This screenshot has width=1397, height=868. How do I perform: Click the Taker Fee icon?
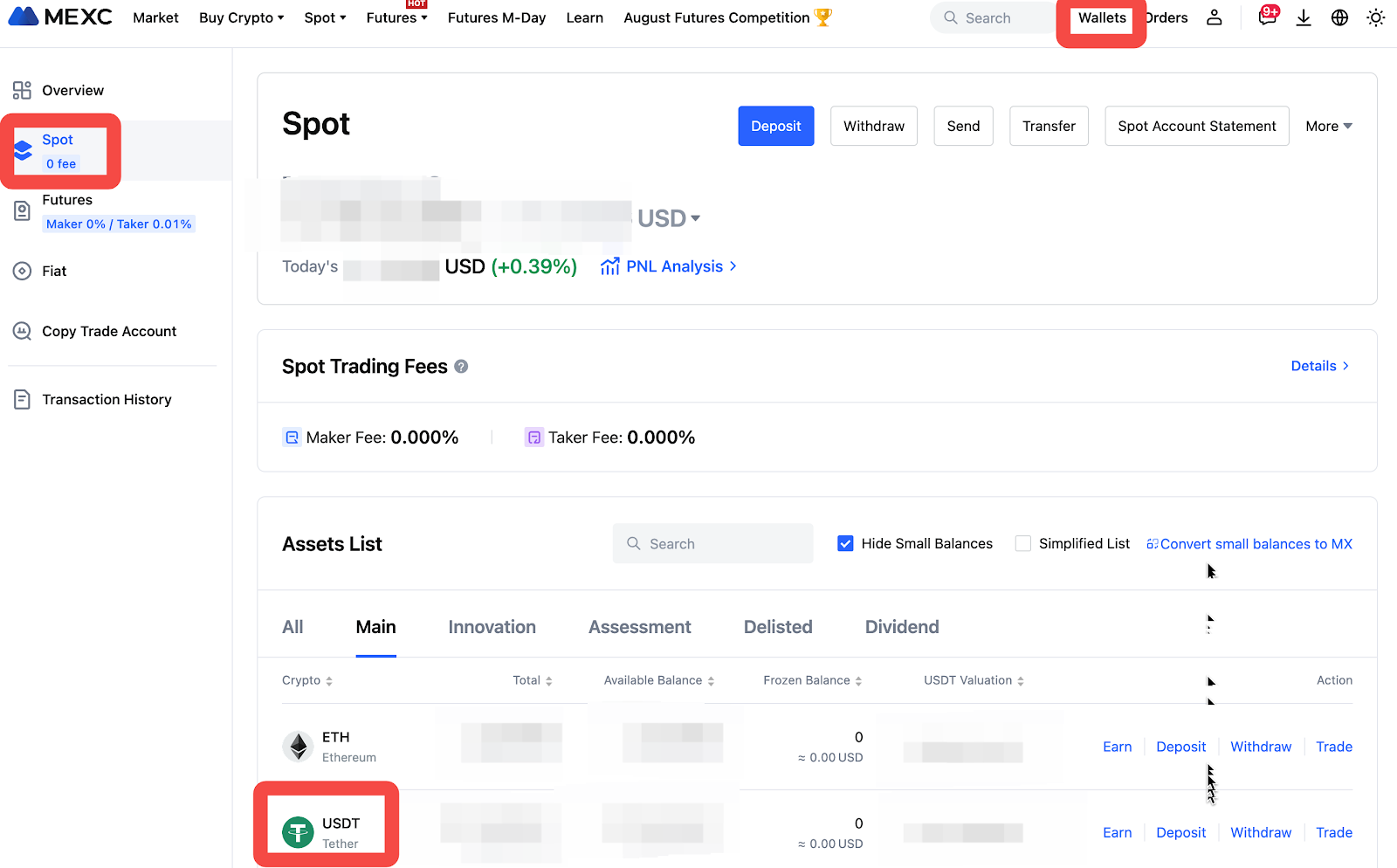click(533, 437)
